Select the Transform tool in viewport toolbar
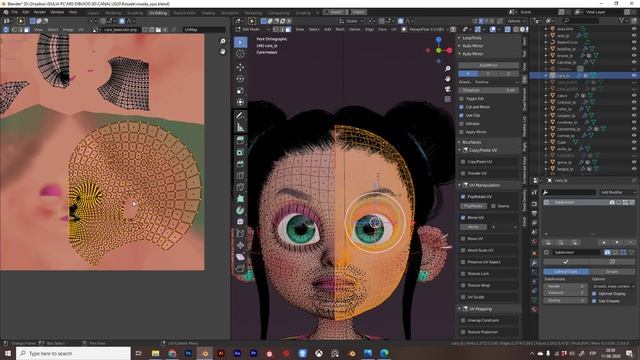 (x=240, y=102)
